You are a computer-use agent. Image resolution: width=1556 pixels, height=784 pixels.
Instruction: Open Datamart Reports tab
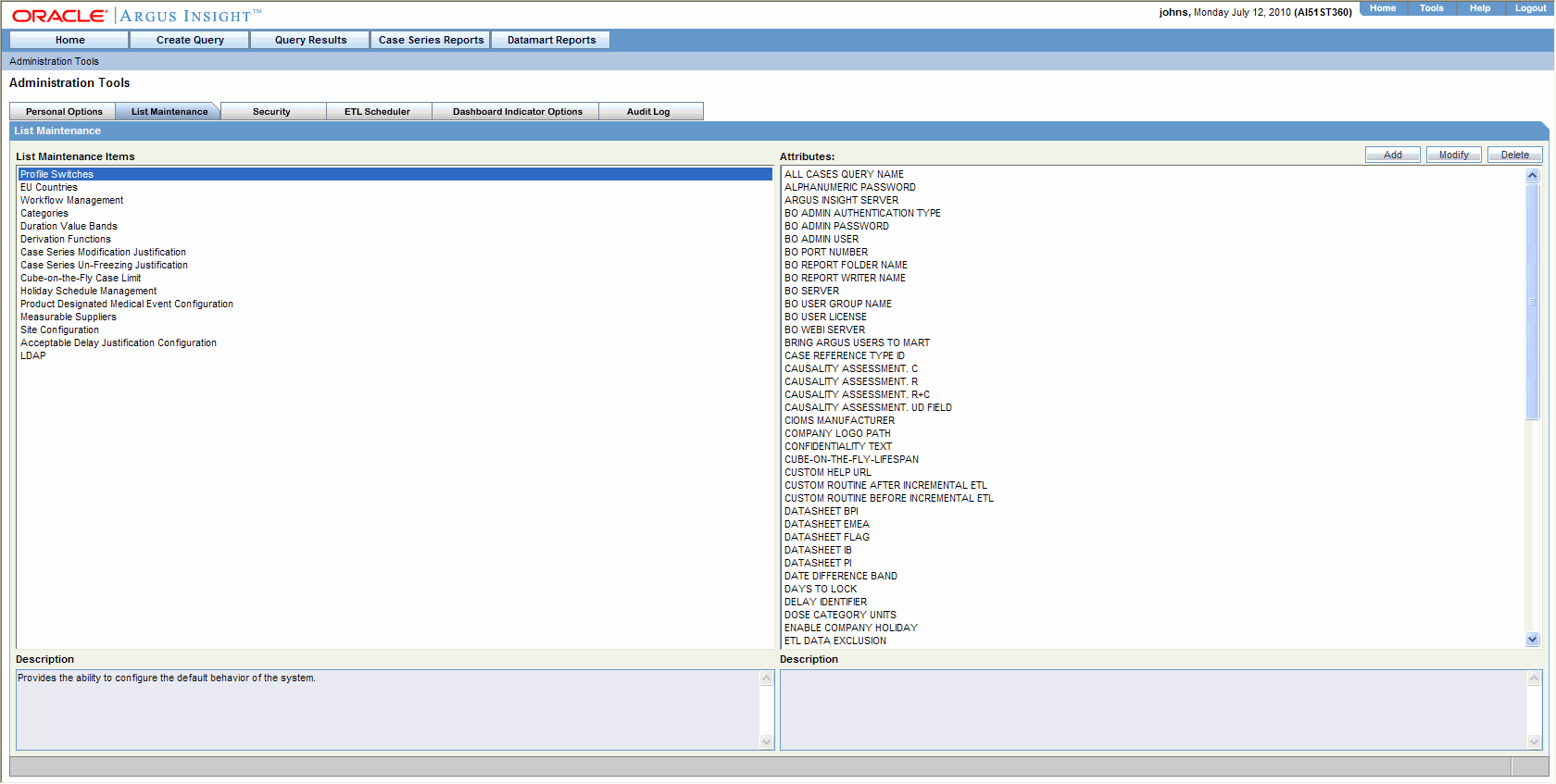pos(551,40)
